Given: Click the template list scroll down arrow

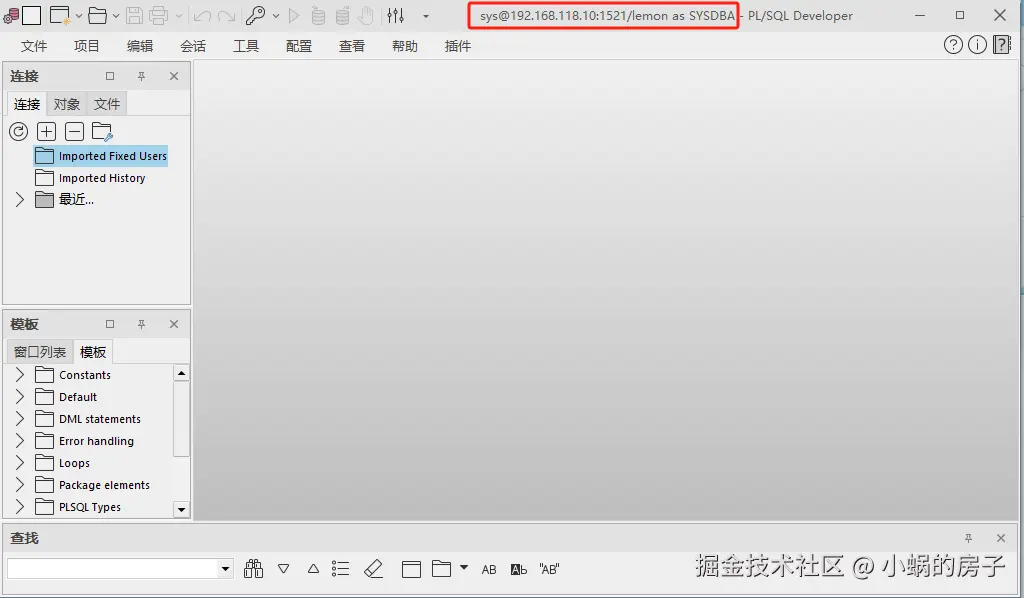Looking at the screenshot, I should tap(182, 509).
